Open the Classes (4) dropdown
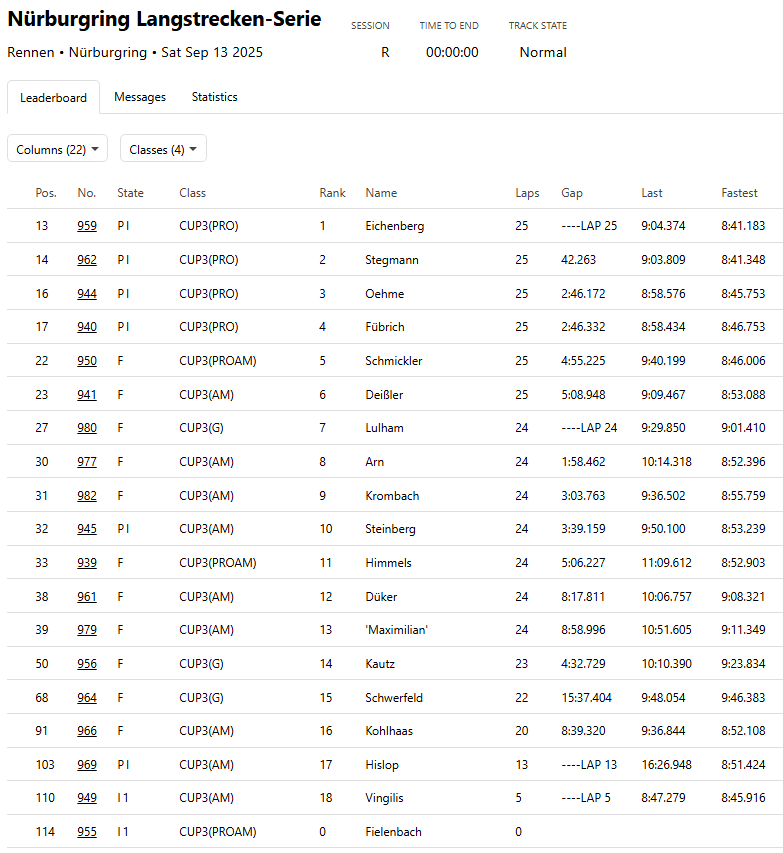783x853 pixels. coord(163,149)
